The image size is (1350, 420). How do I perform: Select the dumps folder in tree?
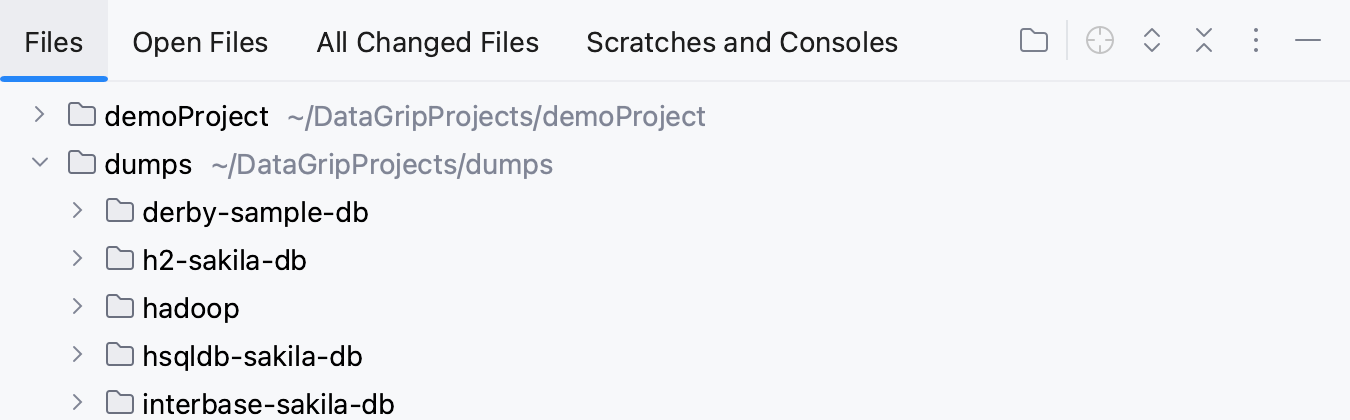pos(148,164)
